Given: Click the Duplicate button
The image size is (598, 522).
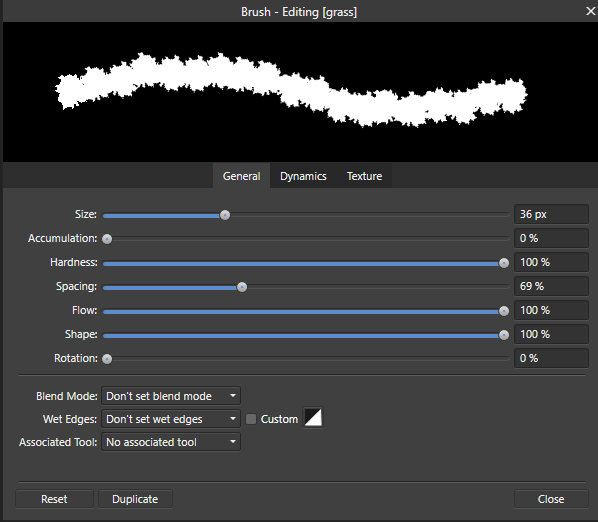Looking at the screenshot, I should click(x=135, y=499).
